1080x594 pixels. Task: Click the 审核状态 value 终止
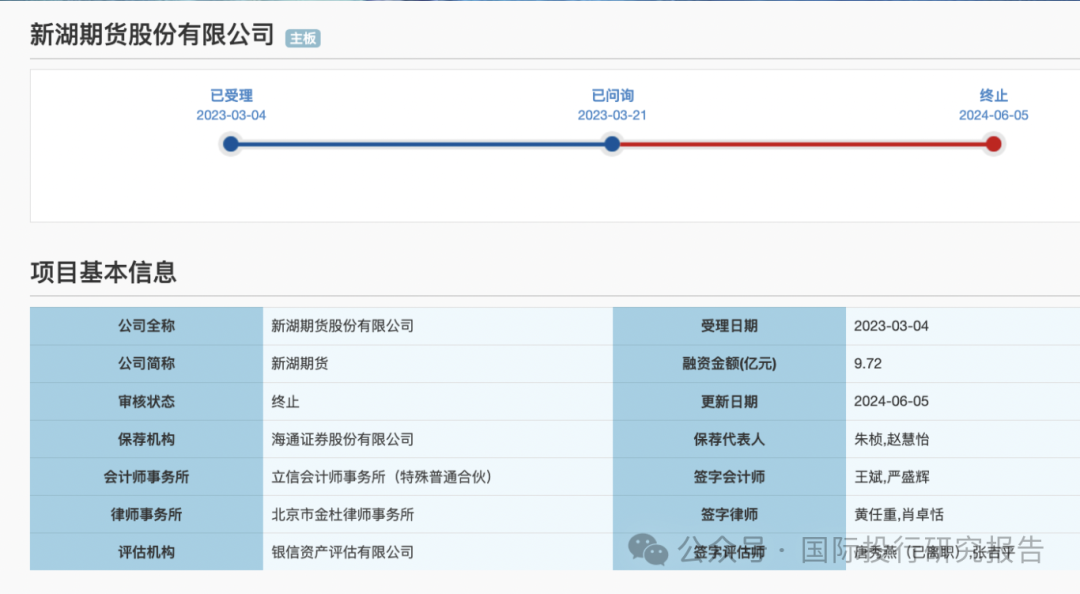click(x=438, y=402)
